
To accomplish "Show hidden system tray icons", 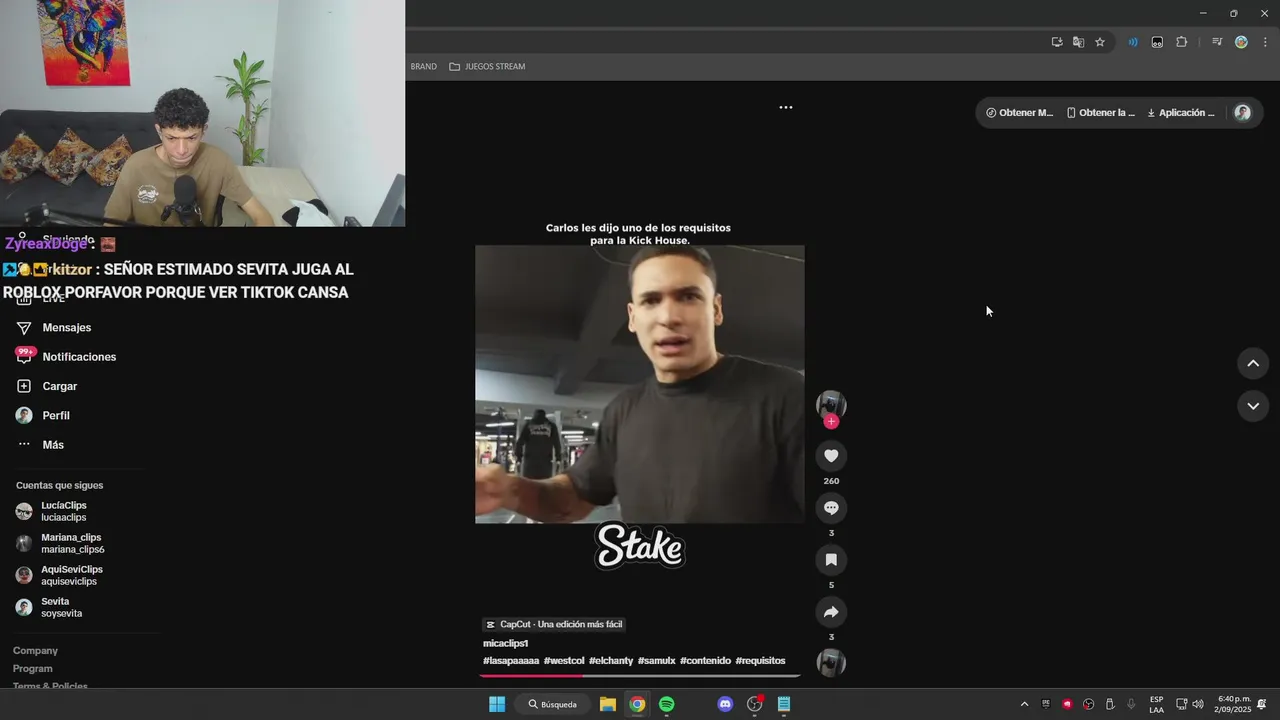I will coord(1024,704).
